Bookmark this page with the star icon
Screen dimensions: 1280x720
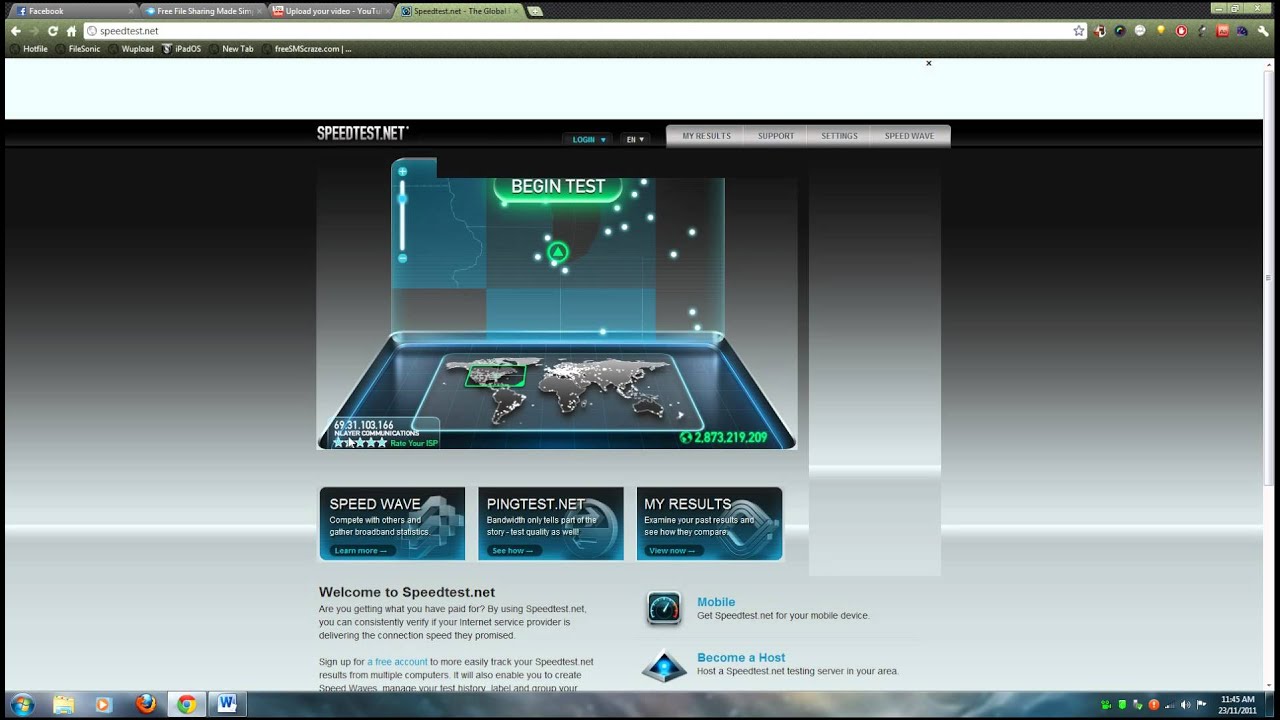click(x=1078, y=31)
